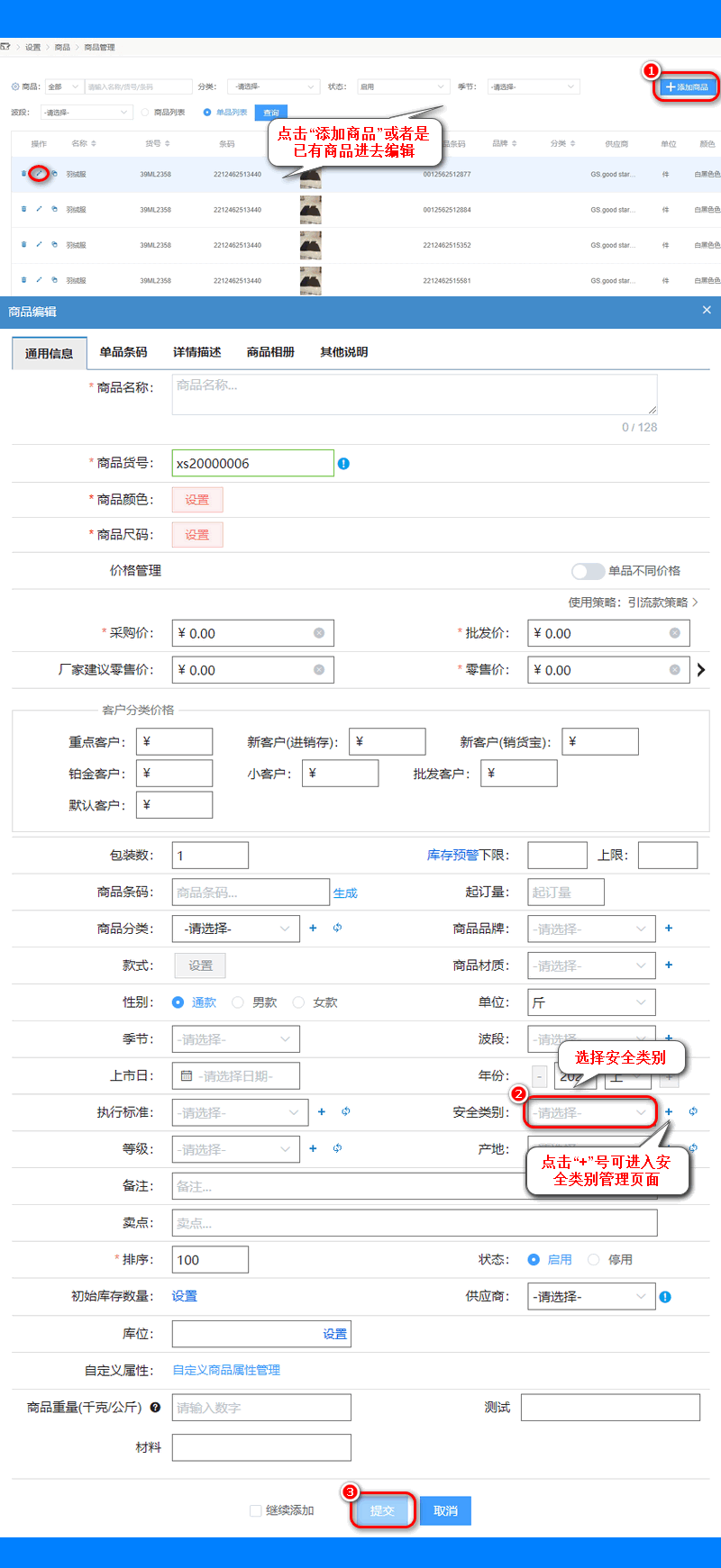Copy the product with barcode 0012562512877

click(54, 173)
